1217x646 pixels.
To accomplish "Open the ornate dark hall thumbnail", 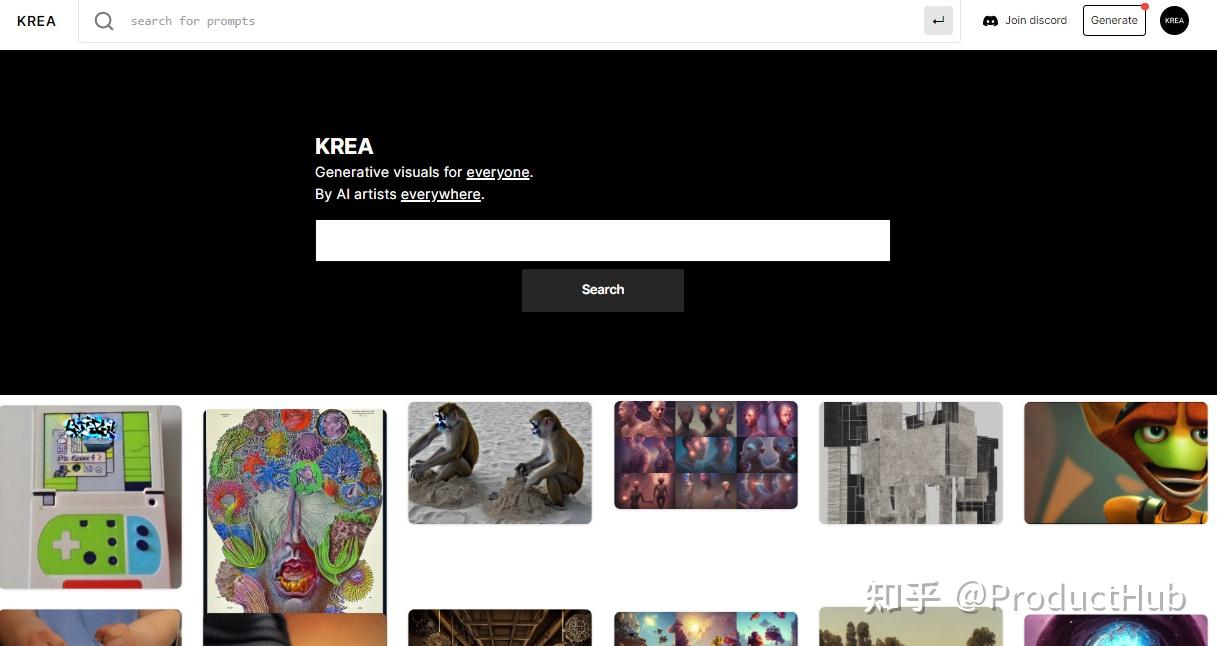I will point(500,628).
